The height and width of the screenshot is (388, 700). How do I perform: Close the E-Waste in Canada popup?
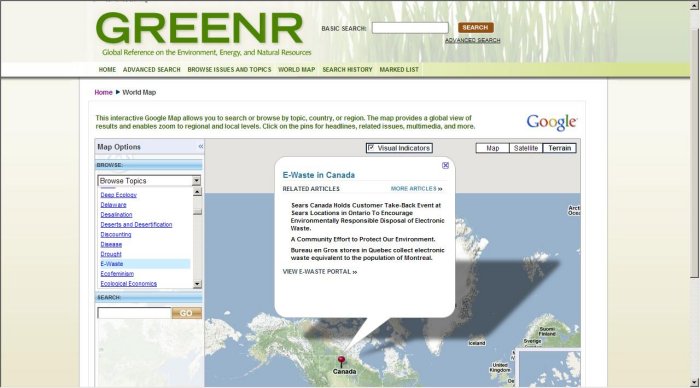pos(445,165)
